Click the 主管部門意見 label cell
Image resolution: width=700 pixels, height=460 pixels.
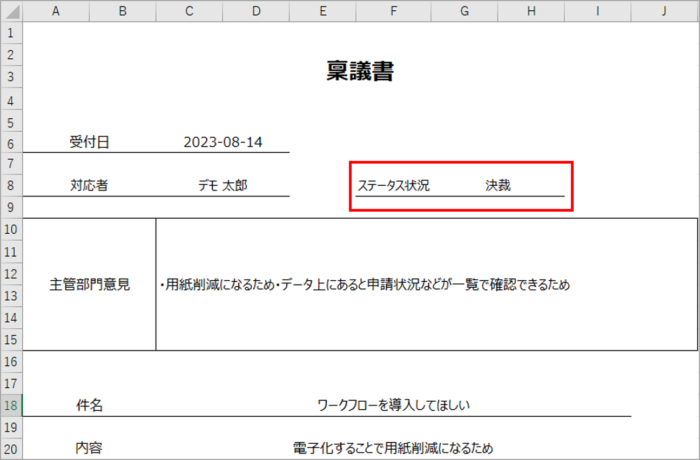pyautogui.click(x=89, y=284)
